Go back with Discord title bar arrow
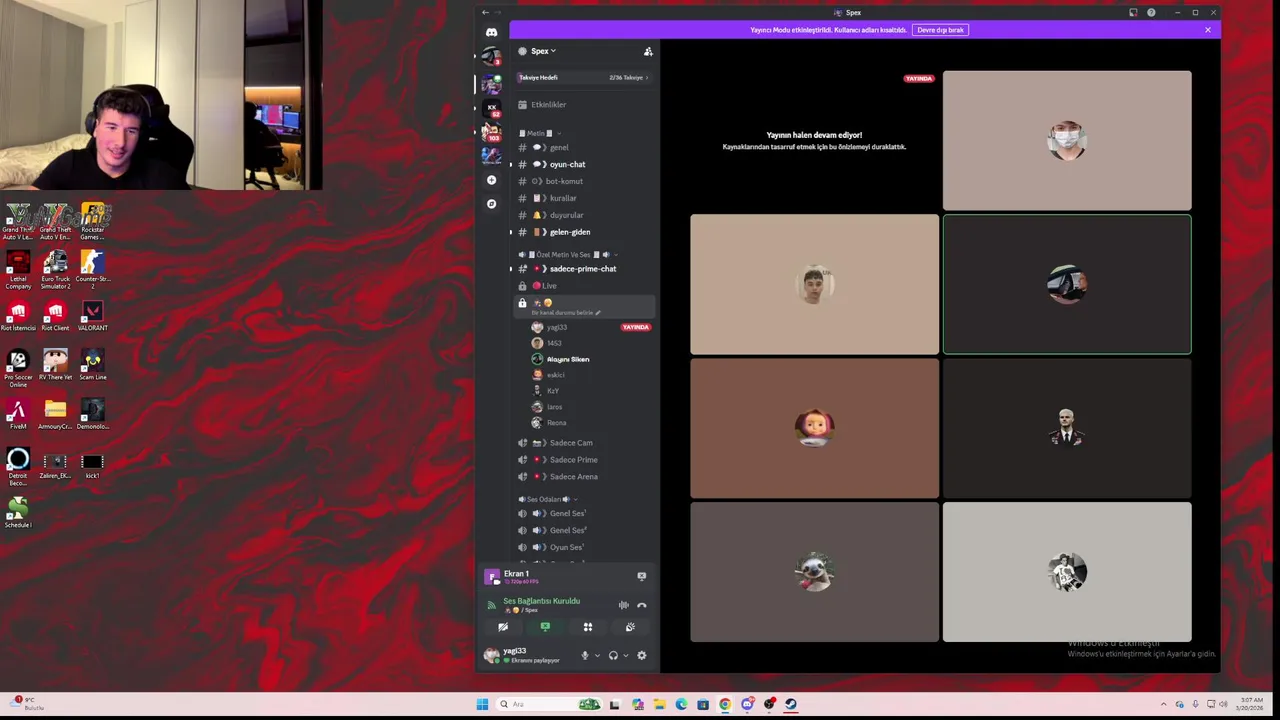 tap(485, 13)
